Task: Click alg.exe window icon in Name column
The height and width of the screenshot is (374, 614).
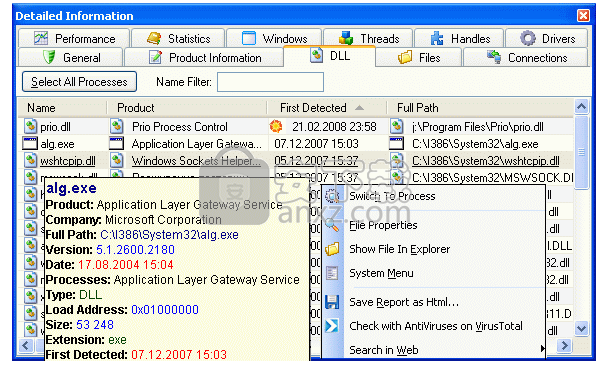Action: coord(30,143)
